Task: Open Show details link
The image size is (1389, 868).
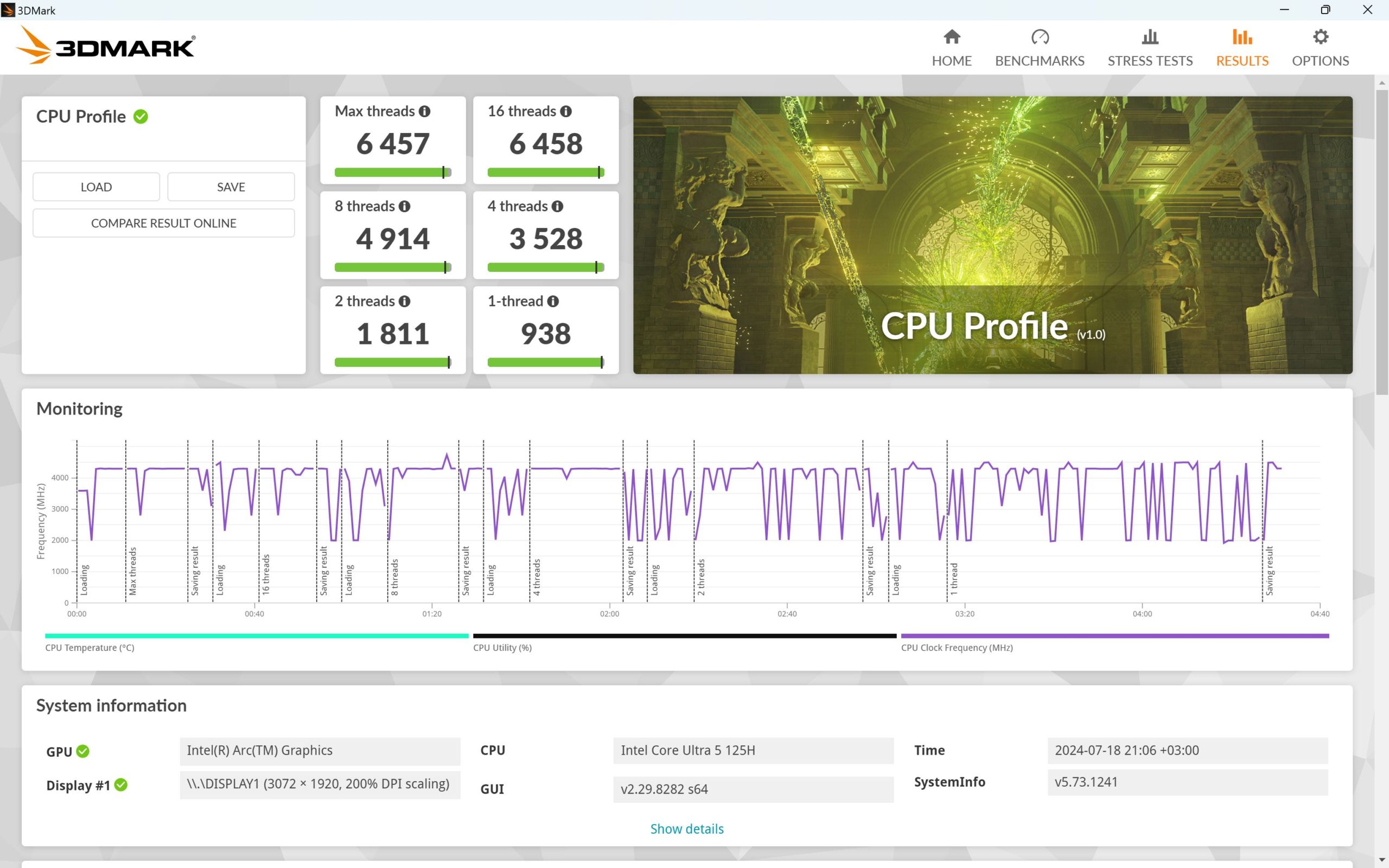Action: coord(686,828)
